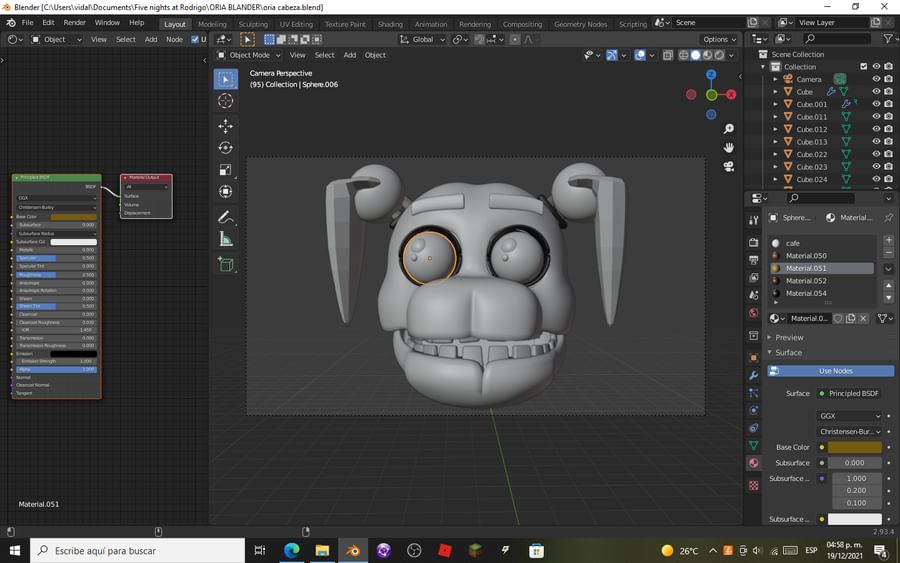The width and height of the screenshot is (900, 563).
Task: Click the outliner search field
Action: [x=837, y=38]
